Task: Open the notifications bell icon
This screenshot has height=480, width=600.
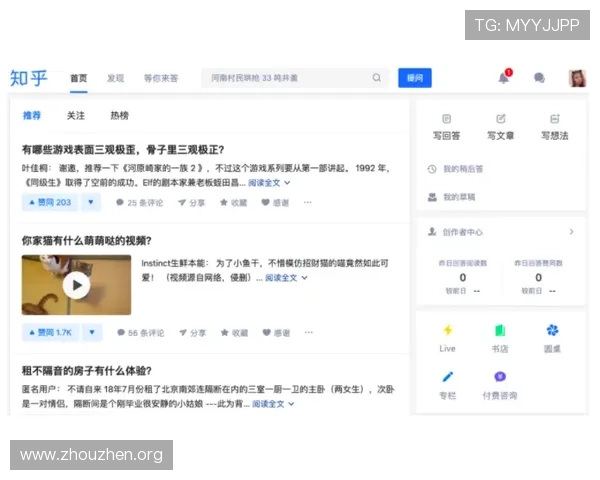Action: point(504,78)
